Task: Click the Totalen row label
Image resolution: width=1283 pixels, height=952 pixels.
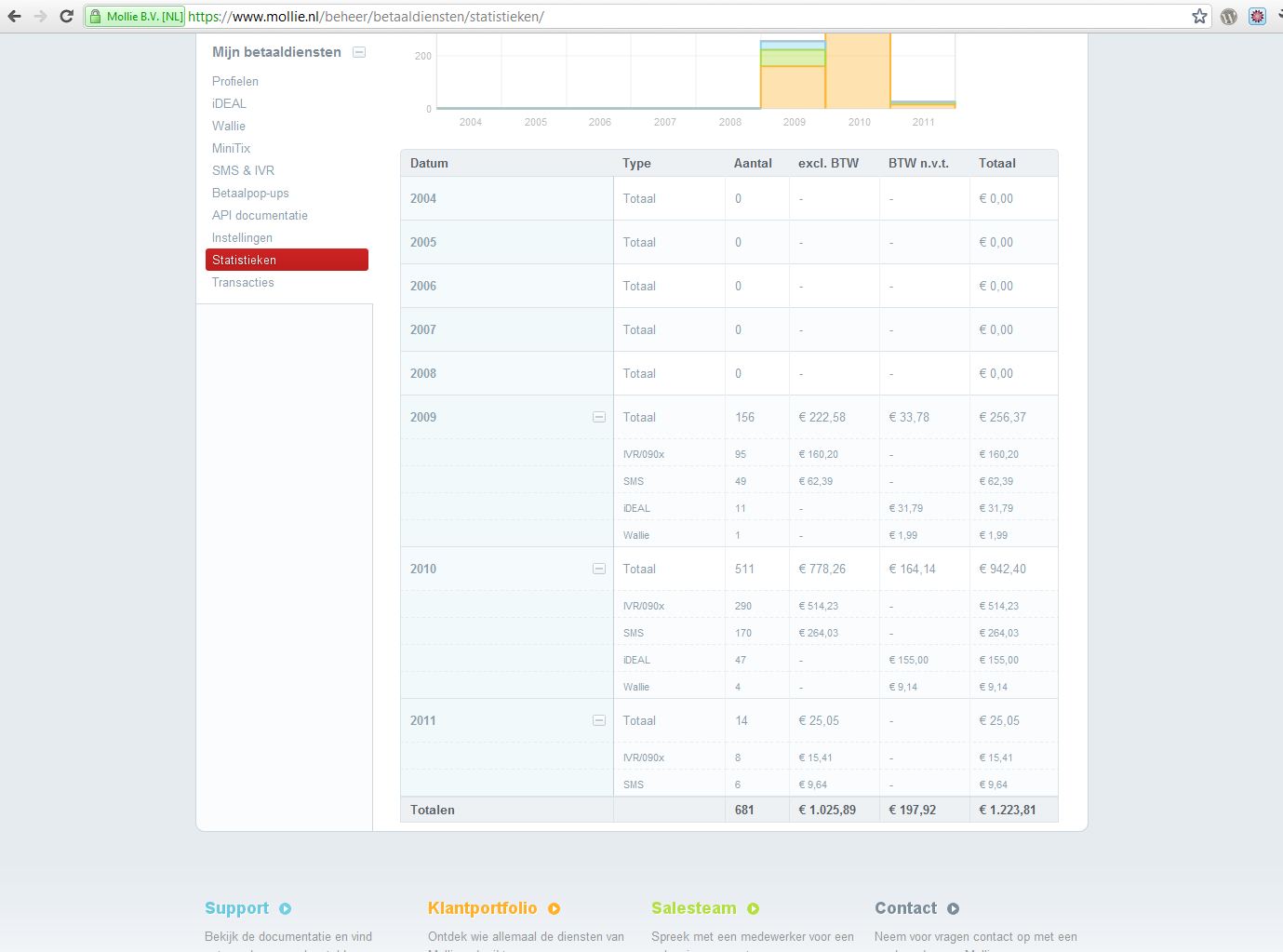Action: (x=433, y=810)
